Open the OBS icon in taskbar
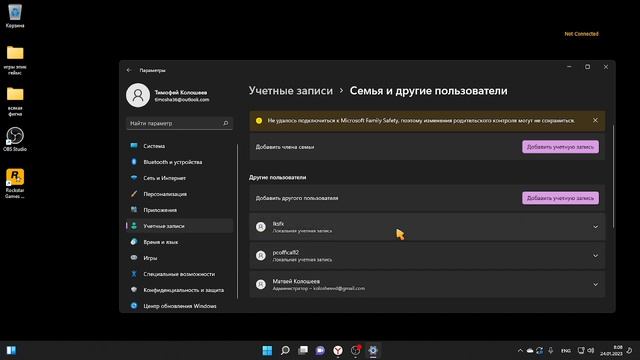Viewport: 640px width, 360px height. [356, 350]
